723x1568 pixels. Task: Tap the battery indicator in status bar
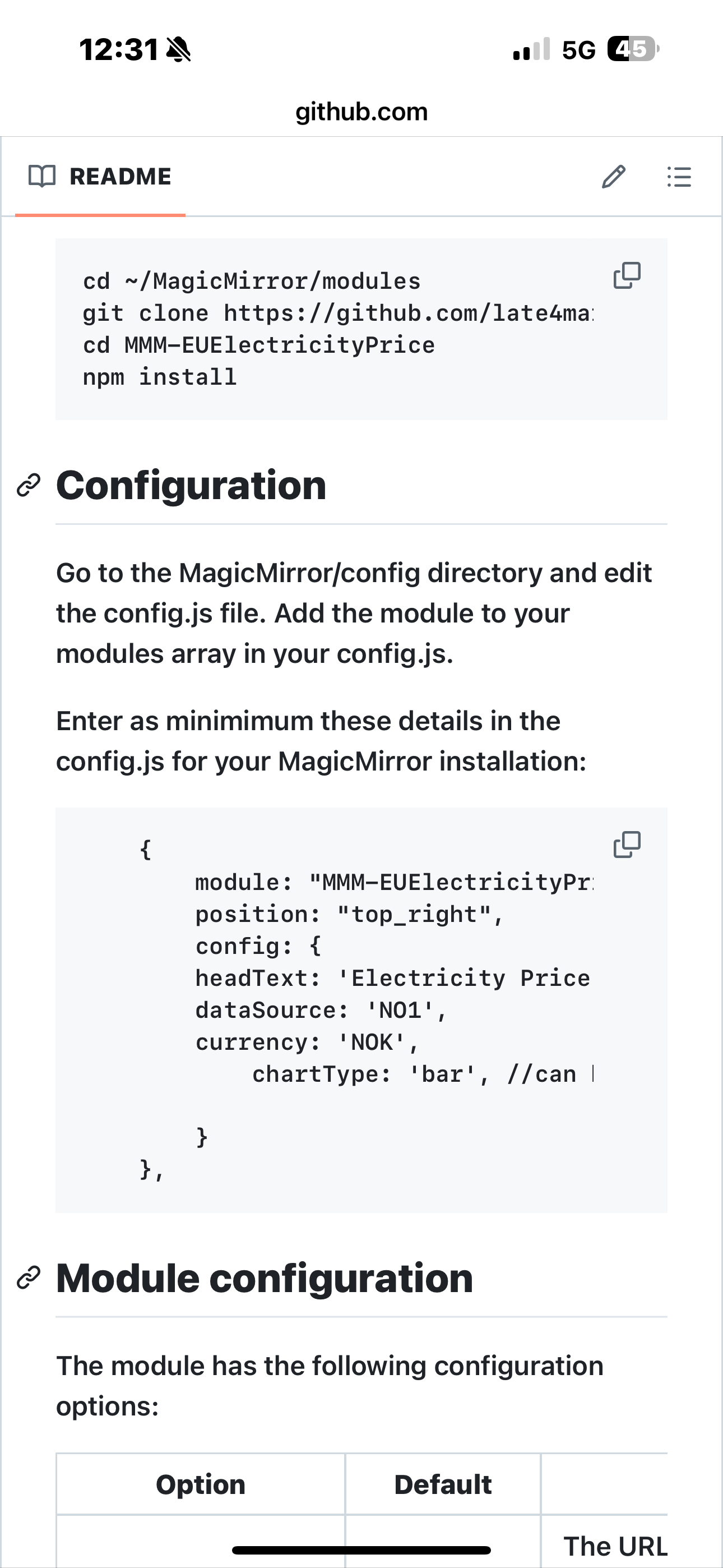[633, 49]
